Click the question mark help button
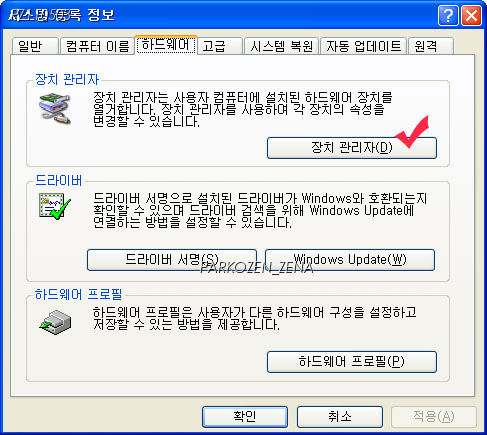Screen dimensions: 487x435 click(x=448, y=15)
